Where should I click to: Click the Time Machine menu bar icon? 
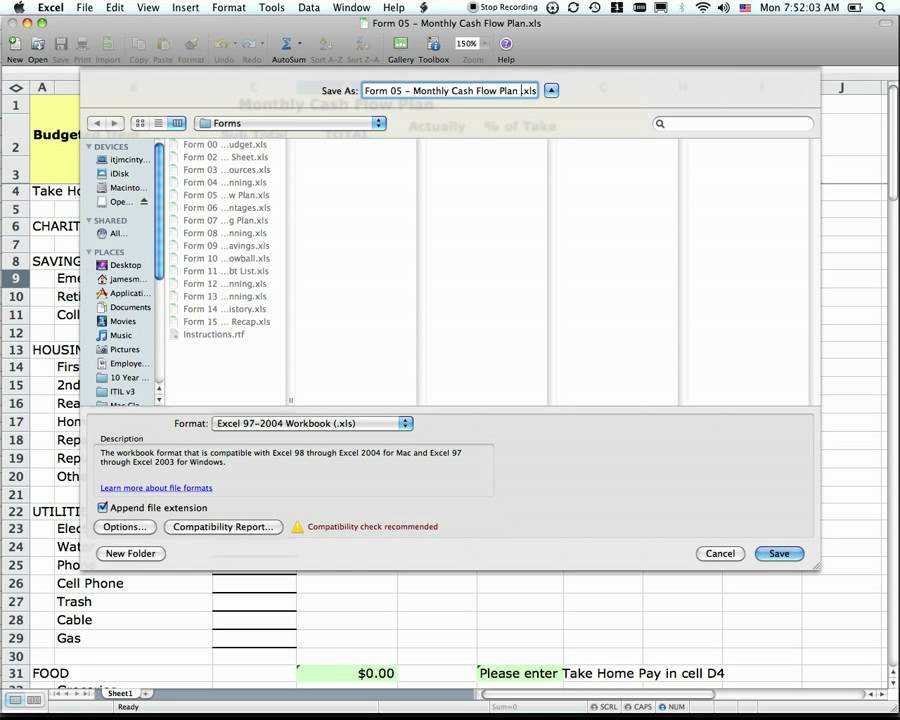[x=595, y=7]
